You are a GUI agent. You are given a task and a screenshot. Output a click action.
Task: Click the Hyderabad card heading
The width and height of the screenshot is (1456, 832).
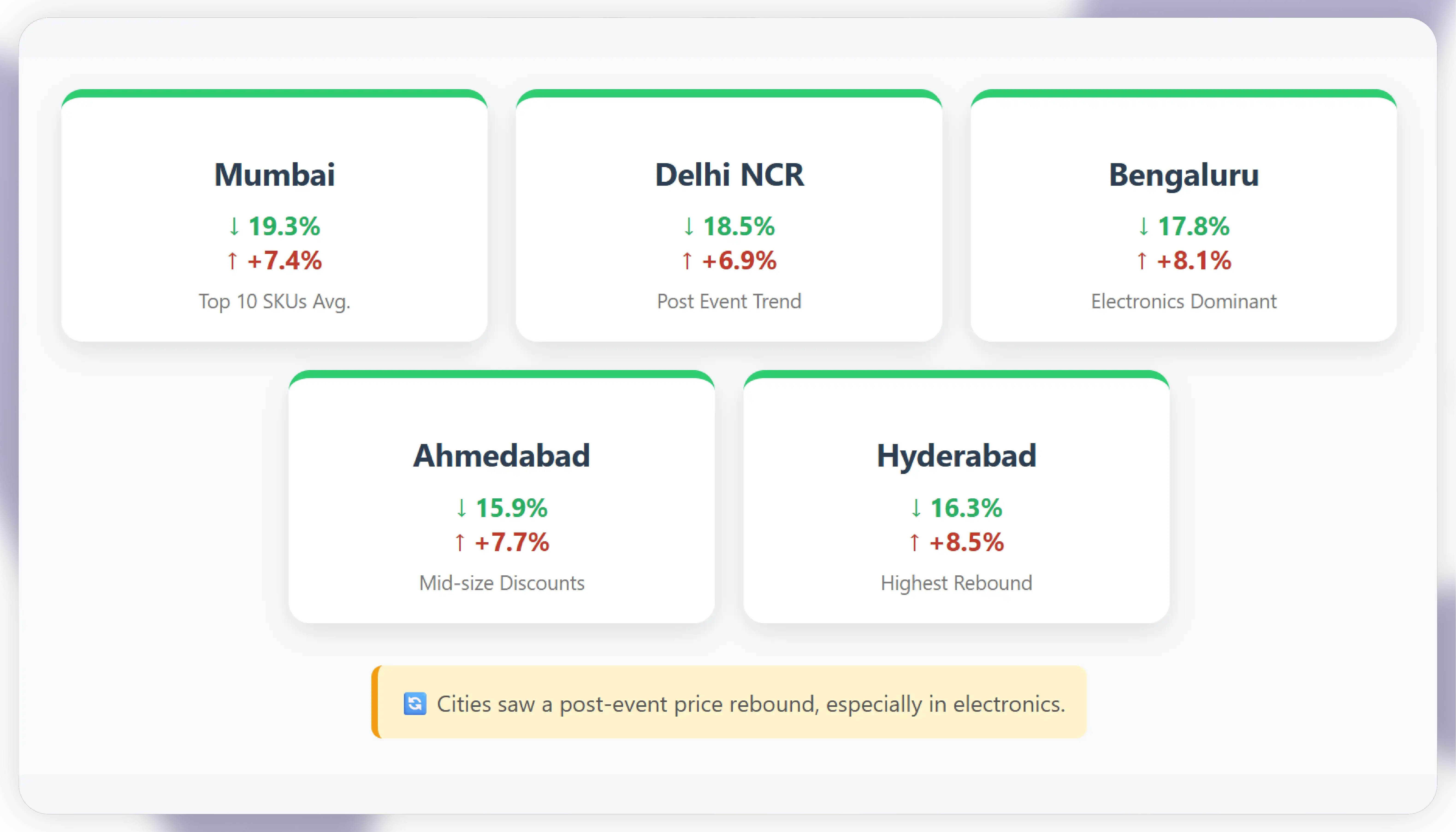pos(956,456)
